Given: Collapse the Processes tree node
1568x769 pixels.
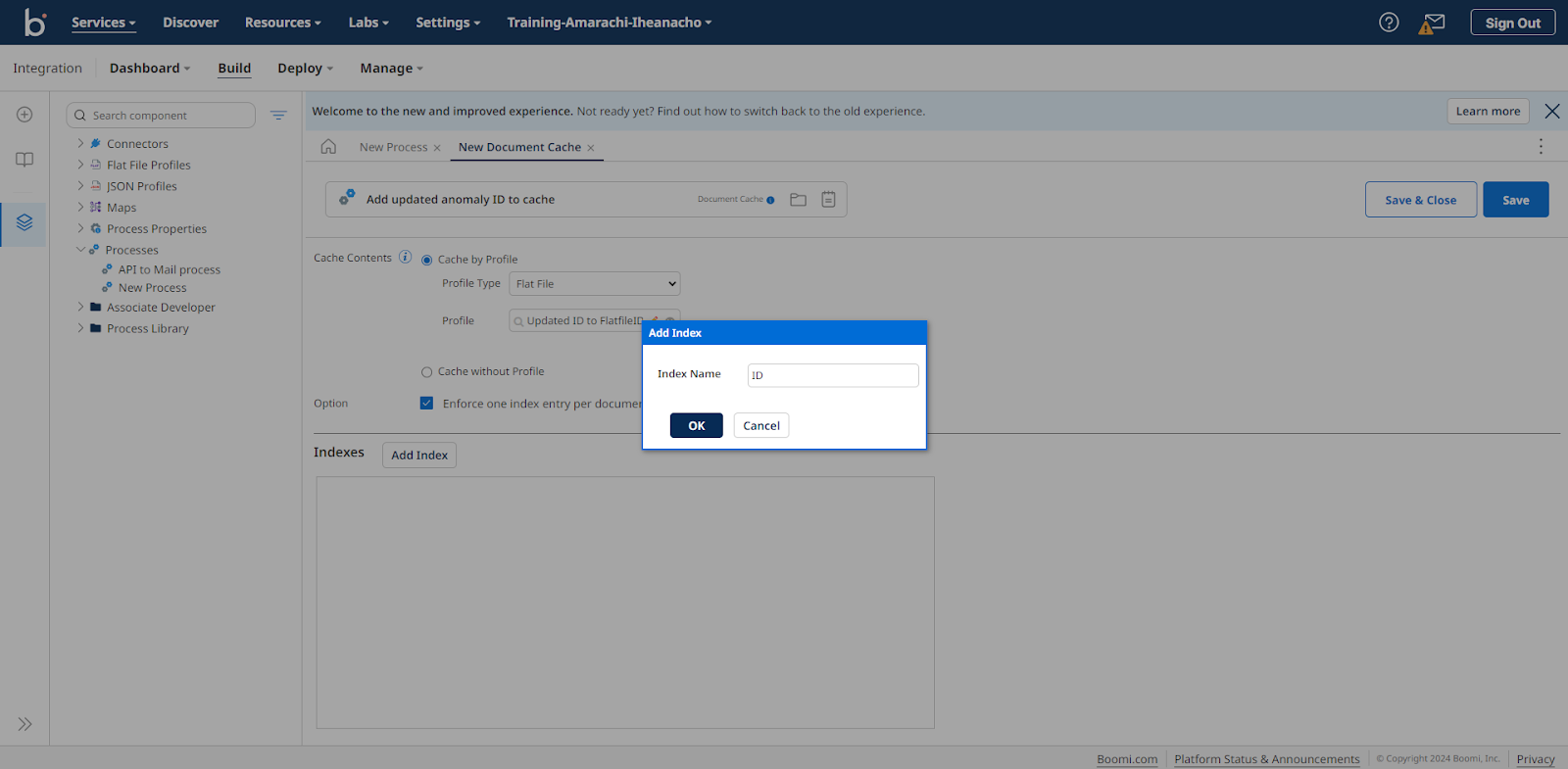Looking at the screenshot, I should pyautogui.click(x=80, y=250).
